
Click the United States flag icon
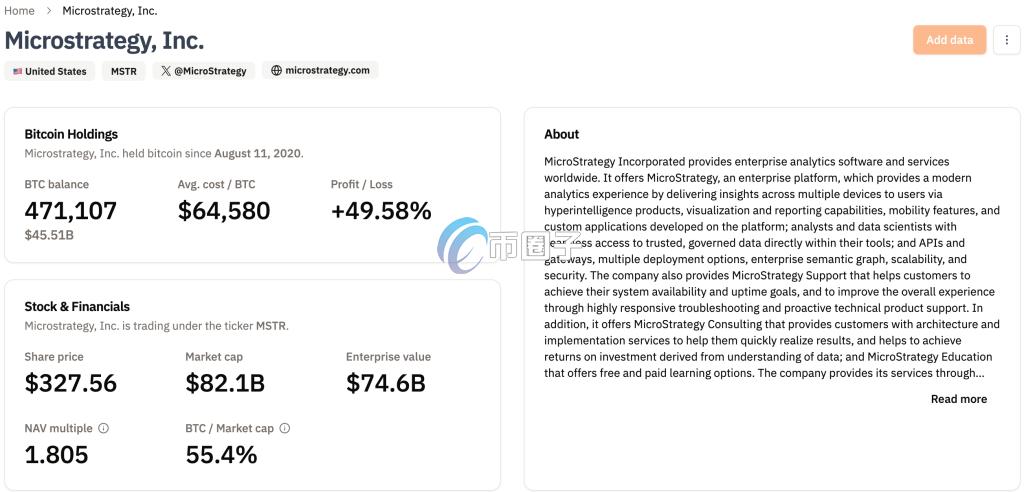18,71
